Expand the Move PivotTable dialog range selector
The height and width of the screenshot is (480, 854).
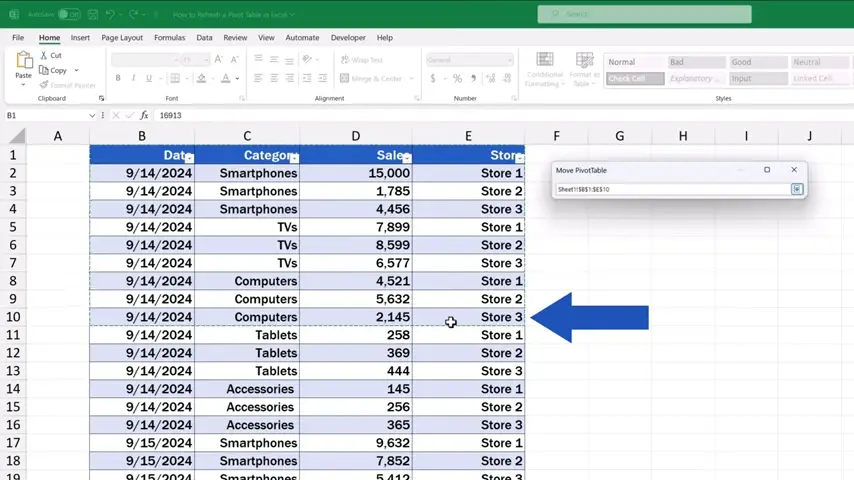tap(797, 189)
